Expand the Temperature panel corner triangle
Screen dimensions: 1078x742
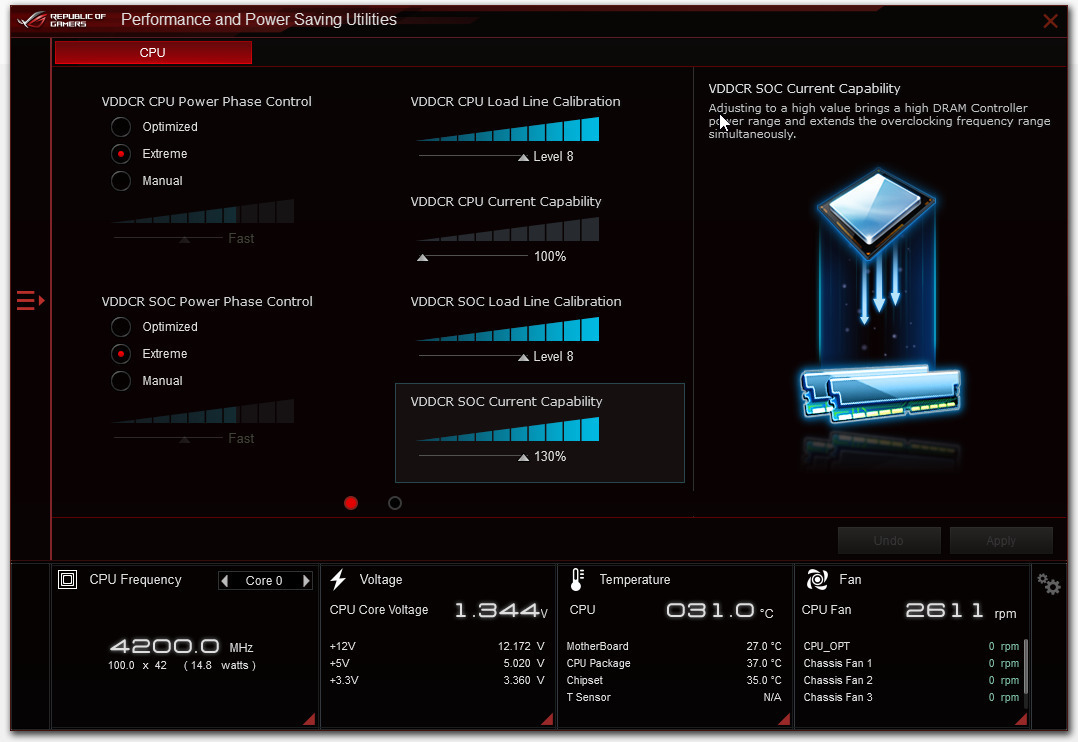(784, 719)
